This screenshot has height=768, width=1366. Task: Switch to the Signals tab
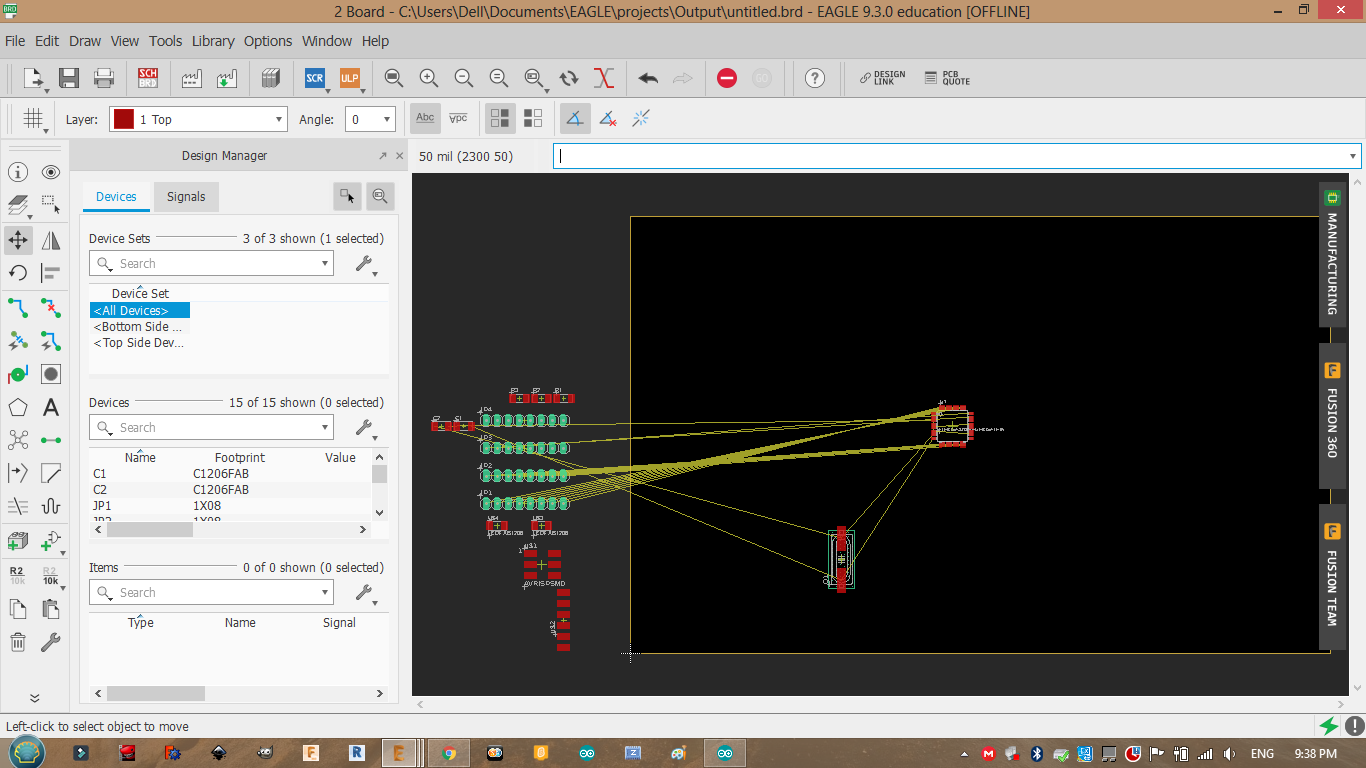click(x=186, y=197)
